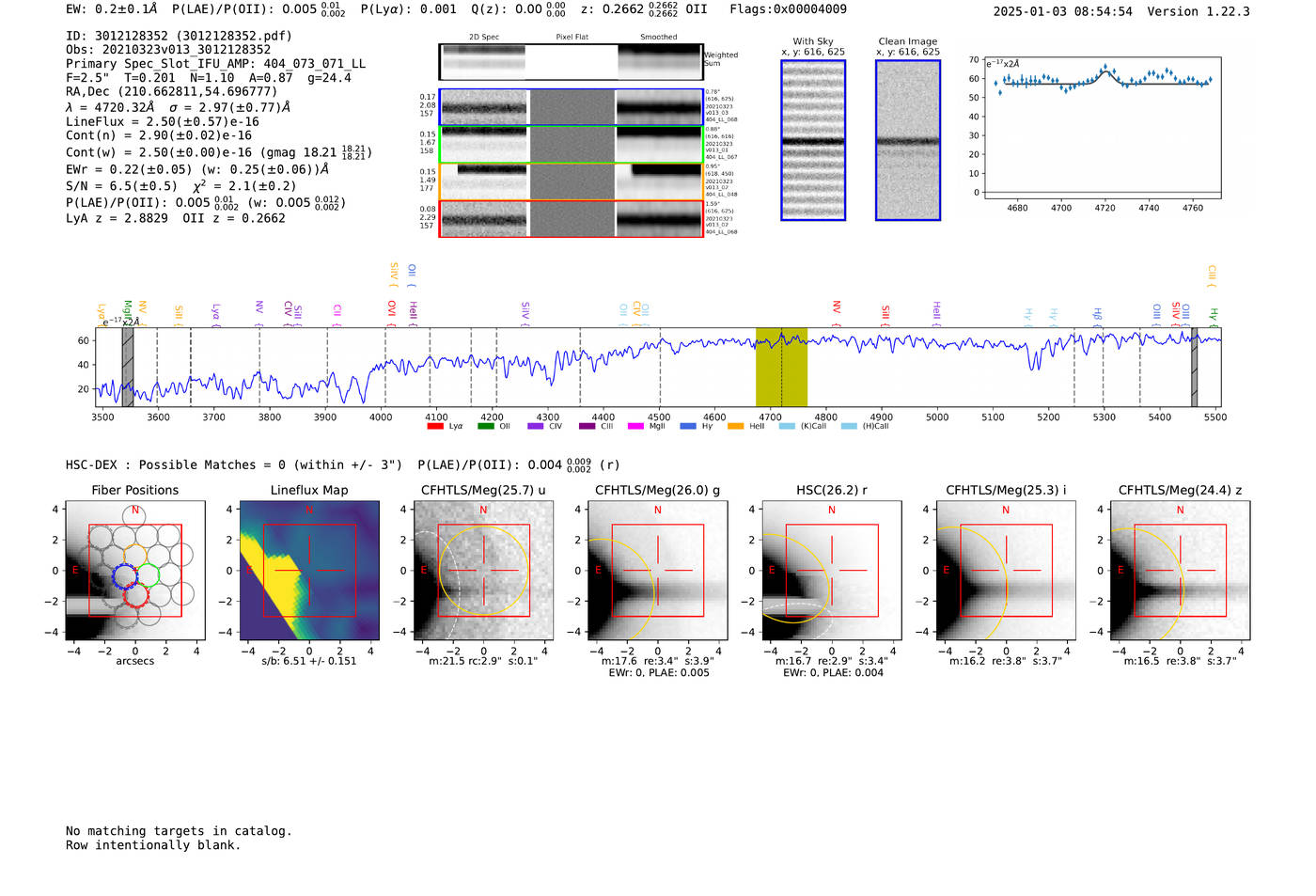Click the (K)CaII legend swatch
This screenshot has height=896, width=1316.
(787, 426)
